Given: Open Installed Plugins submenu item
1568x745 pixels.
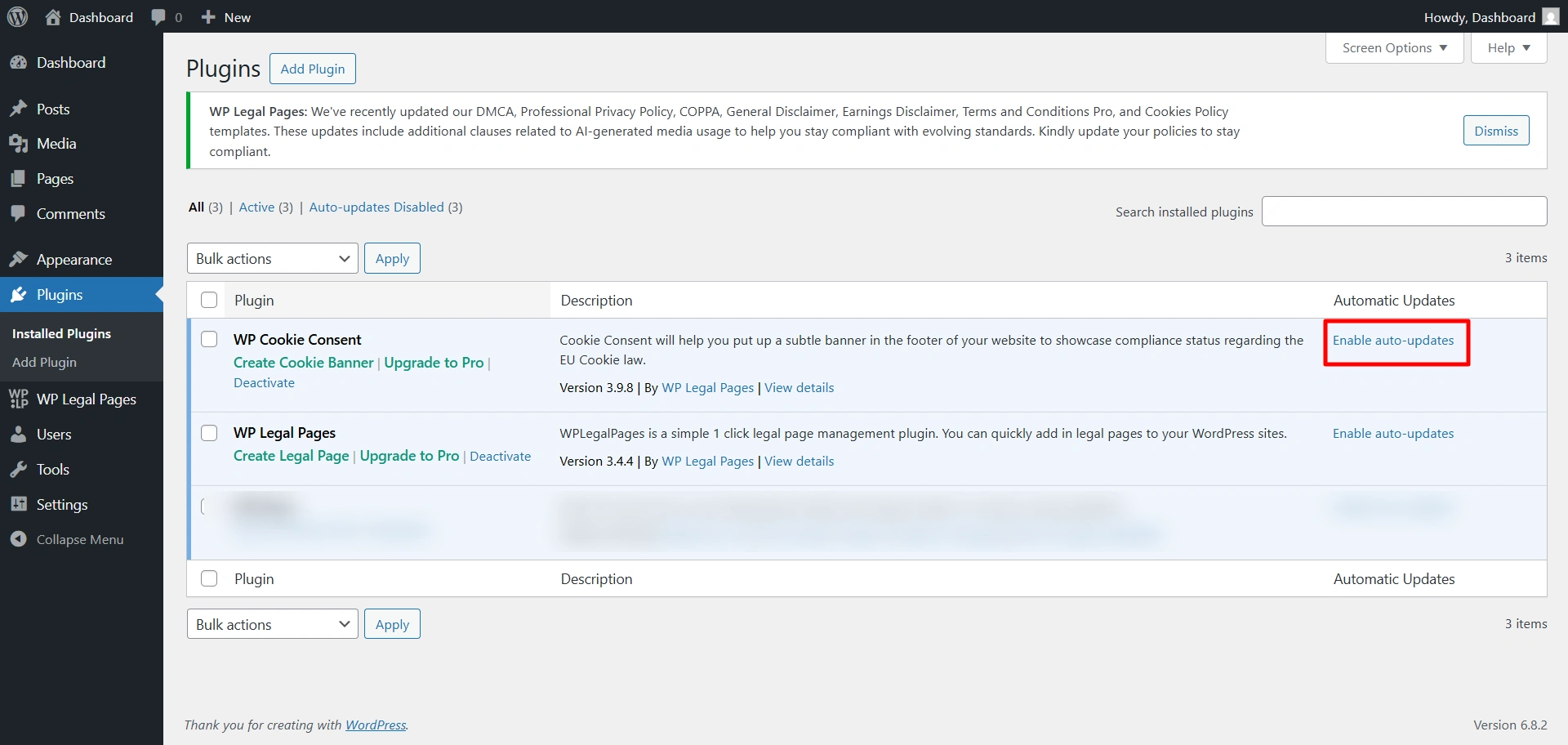Looking at the screenshot, I should (x=61, y=332).
